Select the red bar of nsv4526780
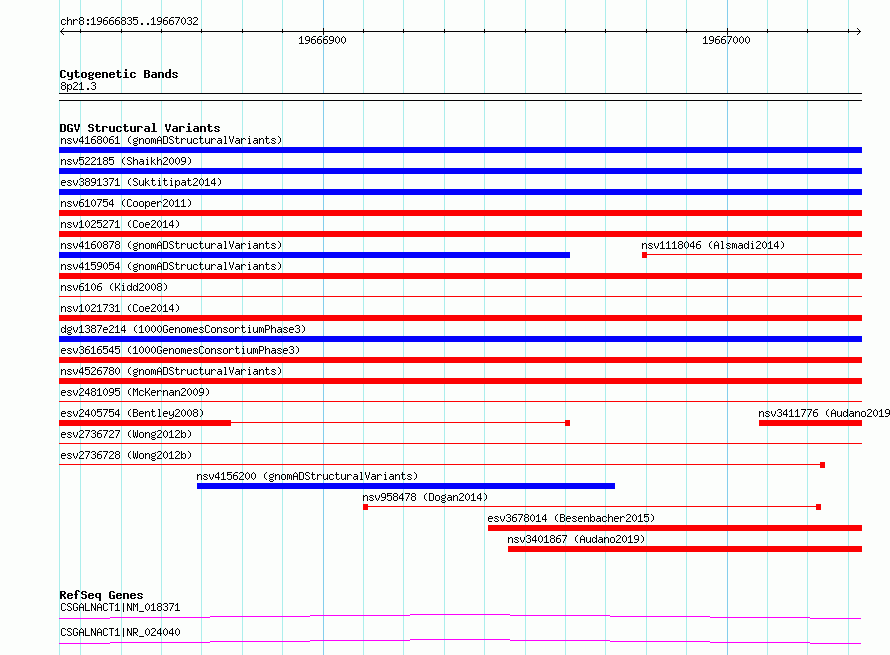 click(x=460, y=381)
